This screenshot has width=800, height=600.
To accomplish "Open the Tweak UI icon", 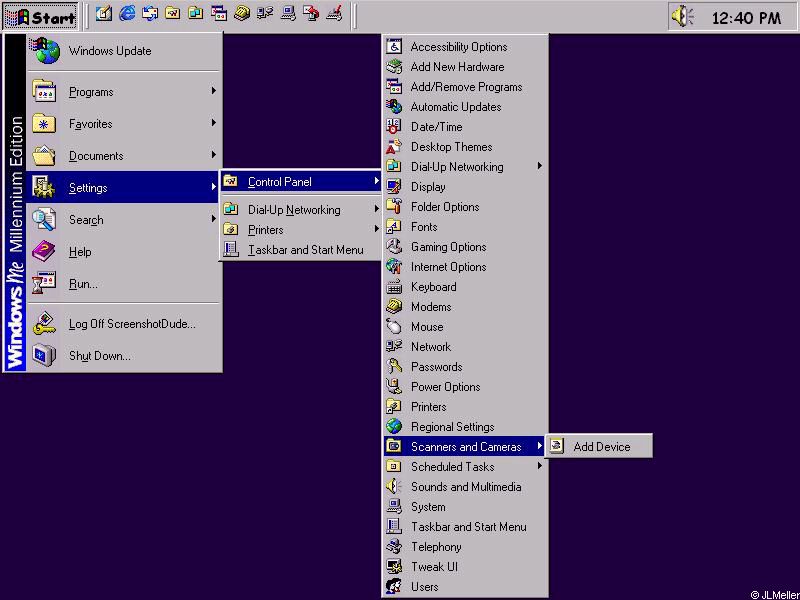I will (394, 566).
